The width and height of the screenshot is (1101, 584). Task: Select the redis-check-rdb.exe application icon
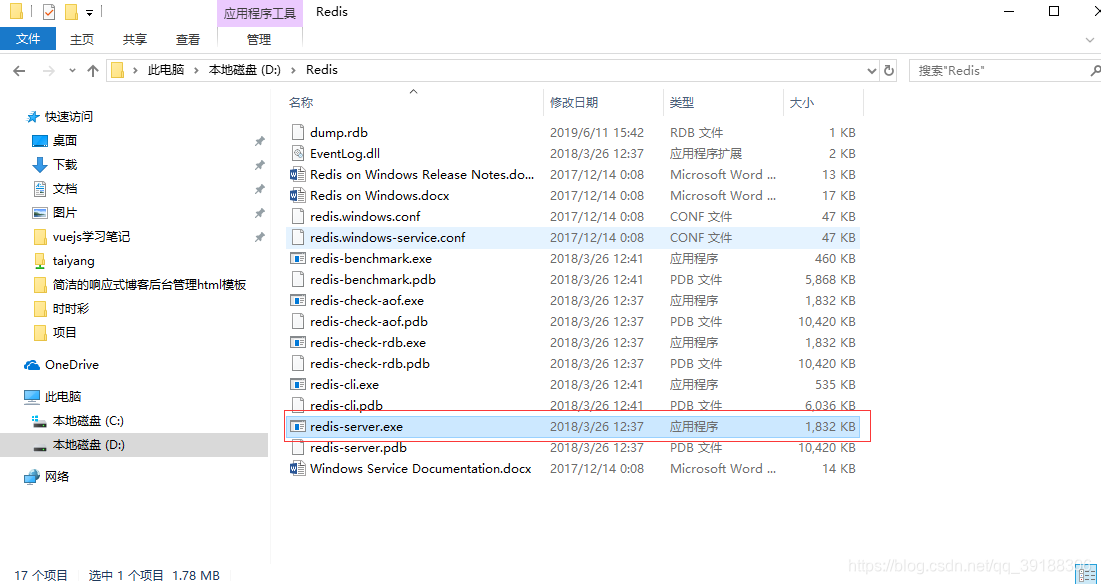coord(298,343)
